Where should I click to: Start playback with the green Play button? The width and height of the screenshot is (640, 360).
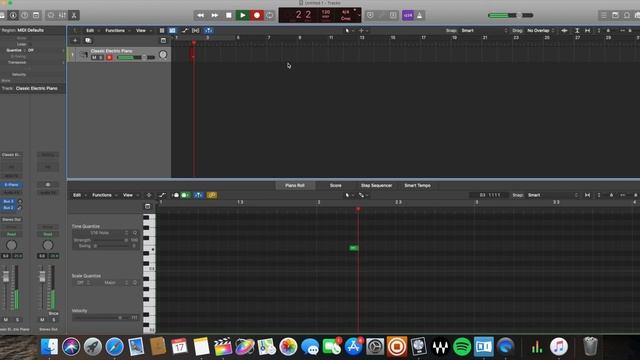[x=242, y=16]
